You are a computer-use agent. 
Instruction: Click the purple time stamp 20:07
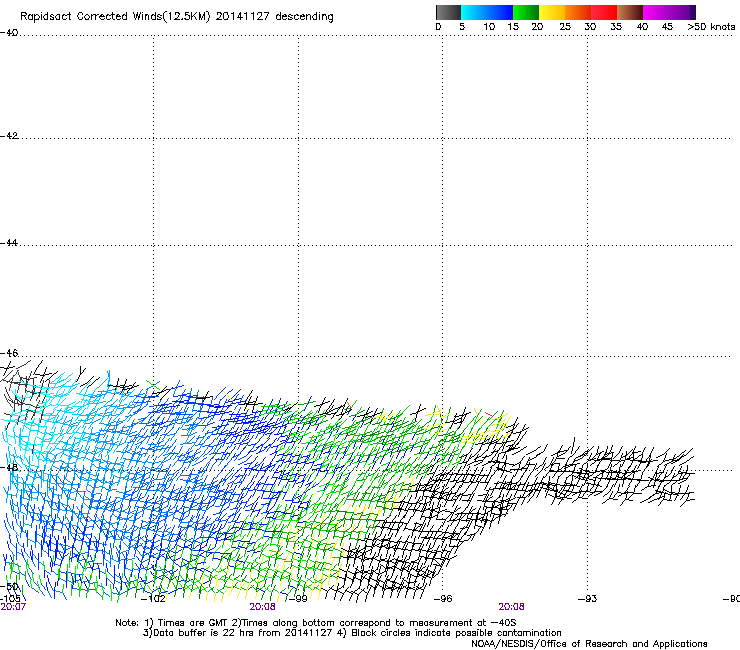13,607
